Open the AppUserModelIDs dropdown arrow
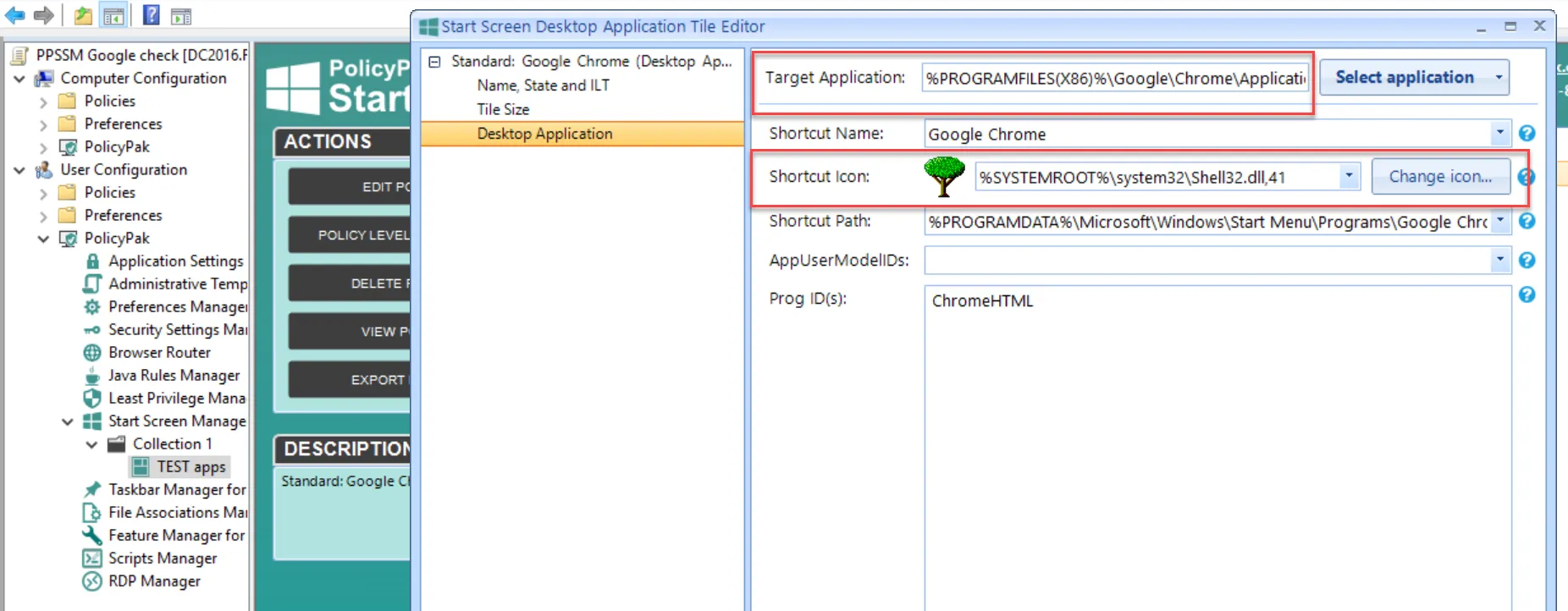Viewport: 1568px width, 611px height. click(x=1499, y=260)
